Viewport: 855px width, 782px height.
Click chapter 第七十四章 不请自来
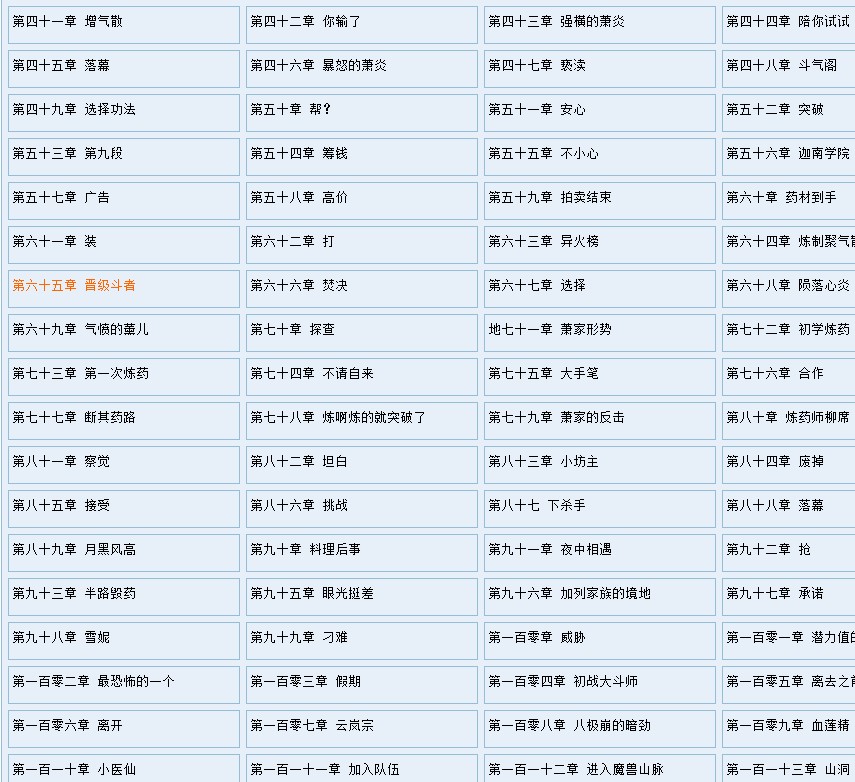pos(312,374)
